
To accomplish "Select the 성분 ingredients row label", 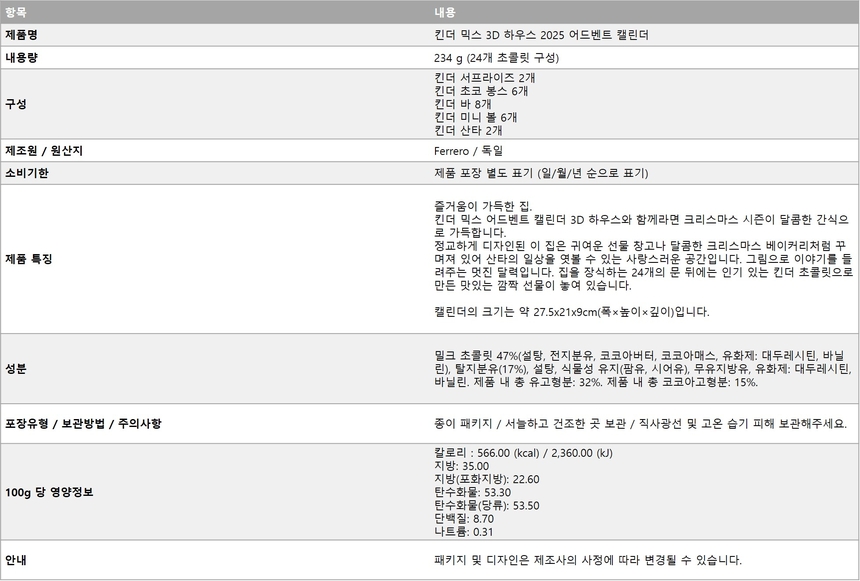I will 15,369.
